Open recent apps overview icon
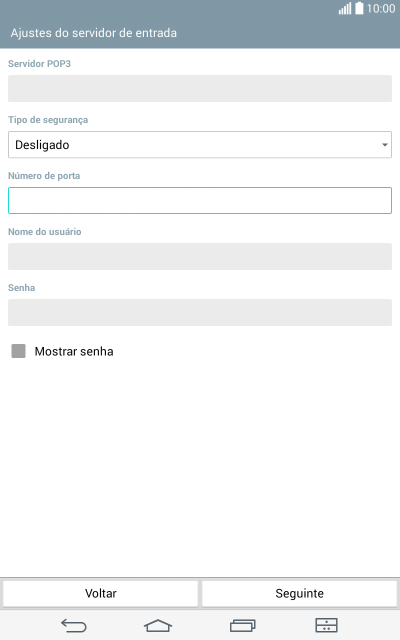 point(242,625)
